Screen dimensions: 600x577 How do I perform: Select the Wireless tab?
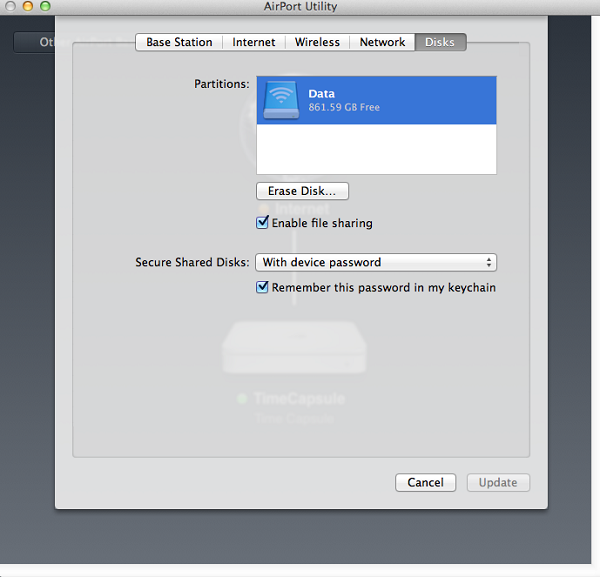317,42
